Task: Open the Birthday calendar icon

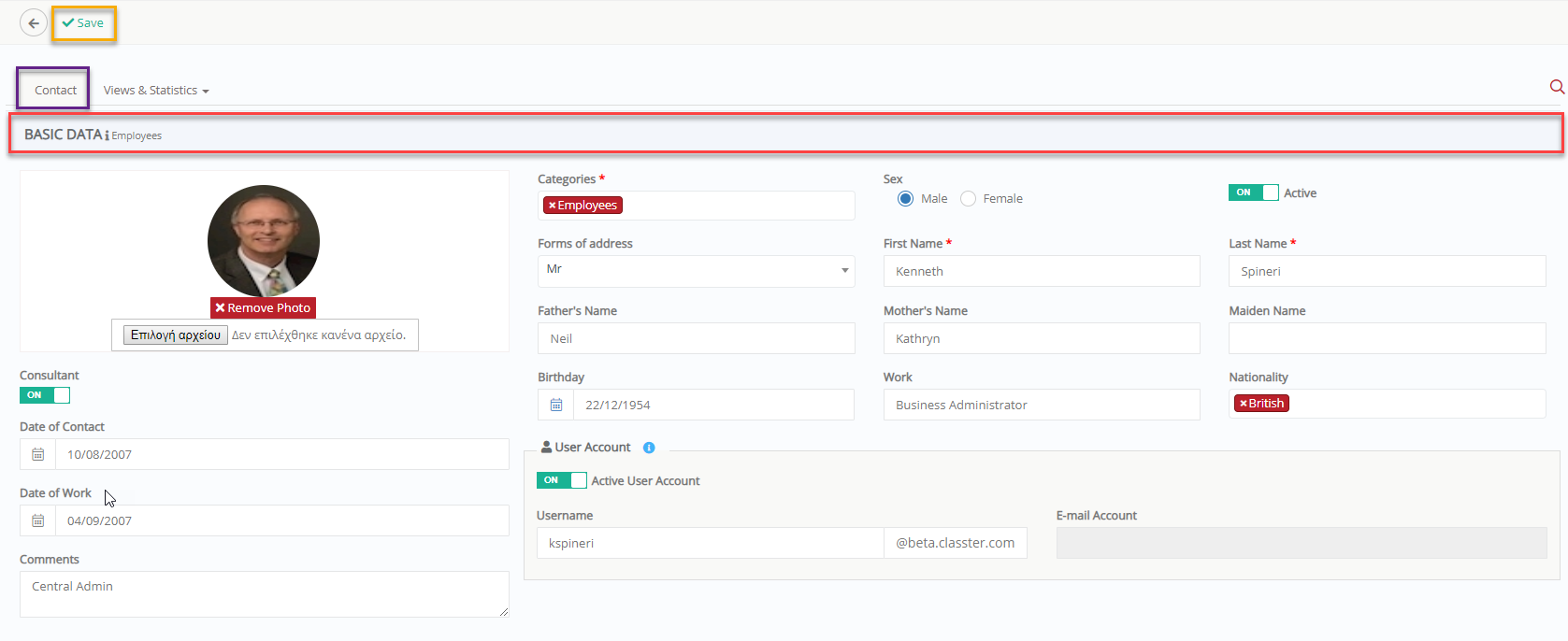Action: click(556, 405)
